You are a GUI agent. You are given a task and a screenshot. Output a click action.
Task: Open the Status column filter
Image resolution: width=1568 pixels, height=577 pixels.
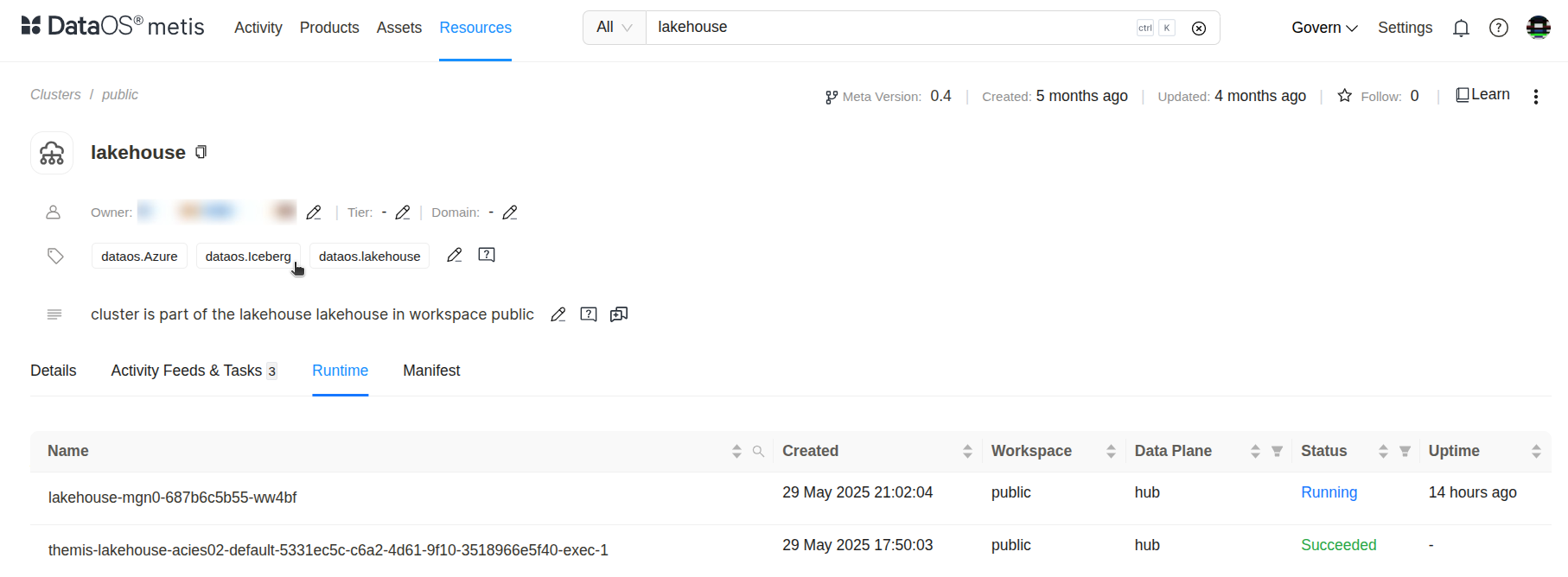[x=1405, y=451]
